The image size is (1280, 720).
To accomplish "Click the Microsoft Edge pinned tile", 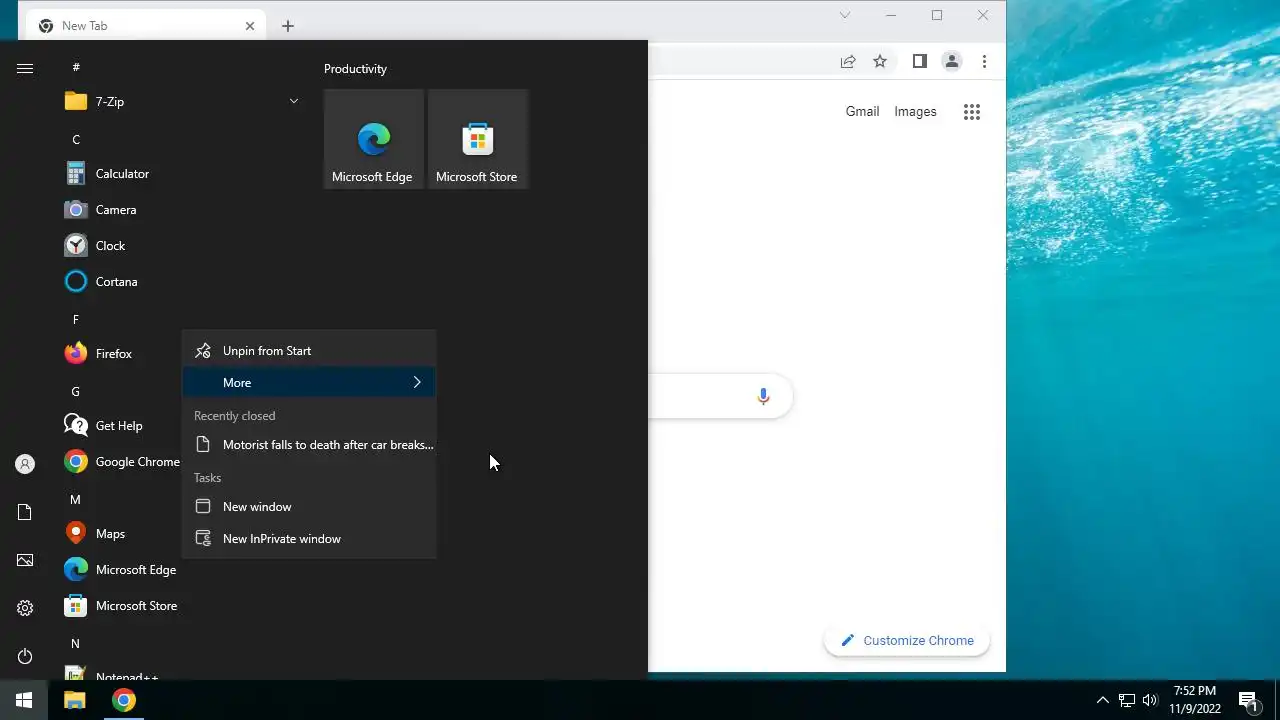I will [374, 139].
